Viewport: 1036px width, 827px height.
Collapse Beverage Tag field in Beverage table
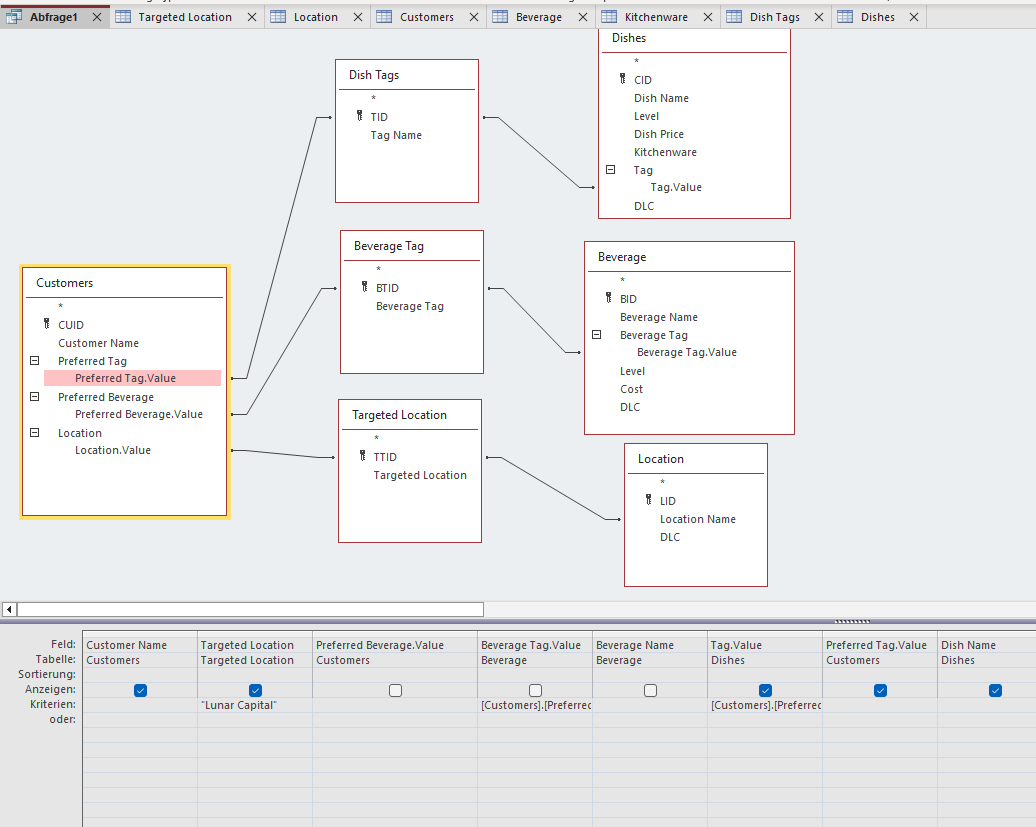pyautogui.click(x=597, y=335)
